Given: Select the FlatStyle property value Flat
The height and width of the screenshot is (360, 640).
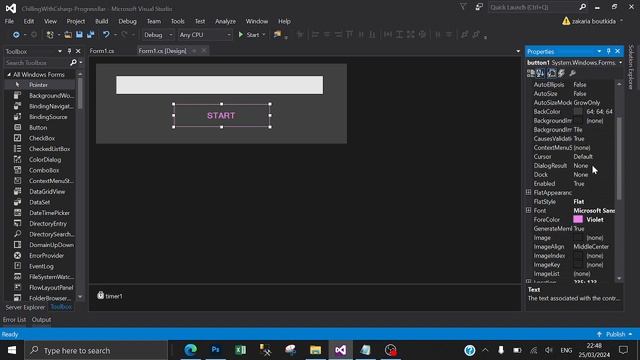Looking at the screenshot, I should pyautogui.click(x=579, y=202).
